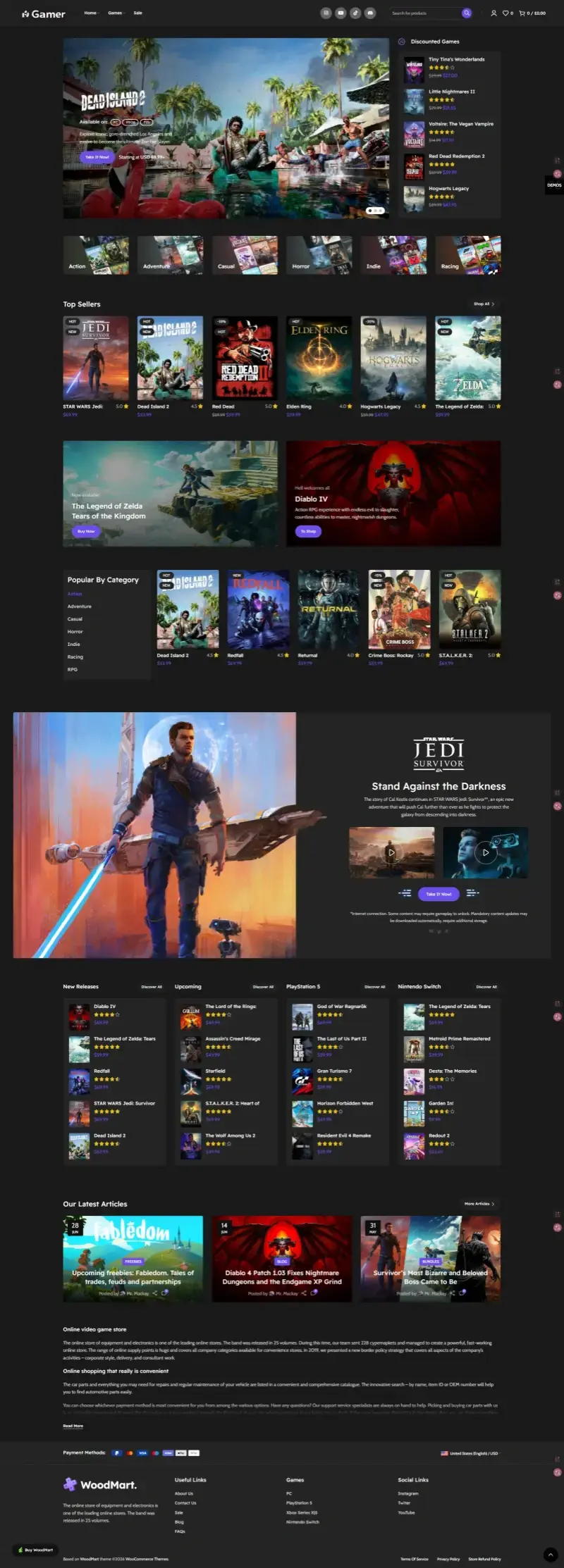
Task: Open Tiny Tina's Wonderlands discounted game
Action: (x=457, y=60)
